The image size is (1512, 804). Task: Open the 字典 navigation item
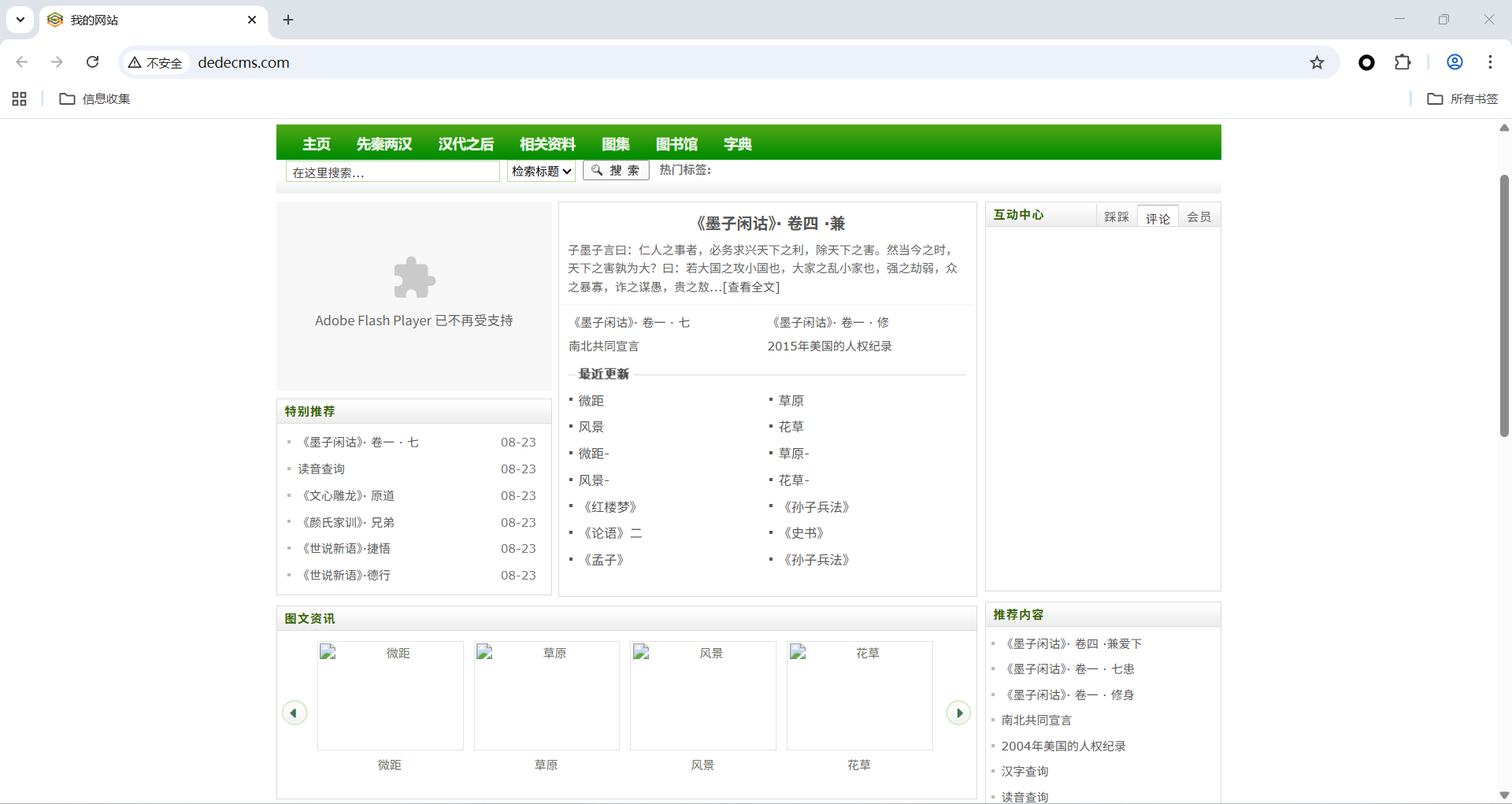click(x=738, y=144)
